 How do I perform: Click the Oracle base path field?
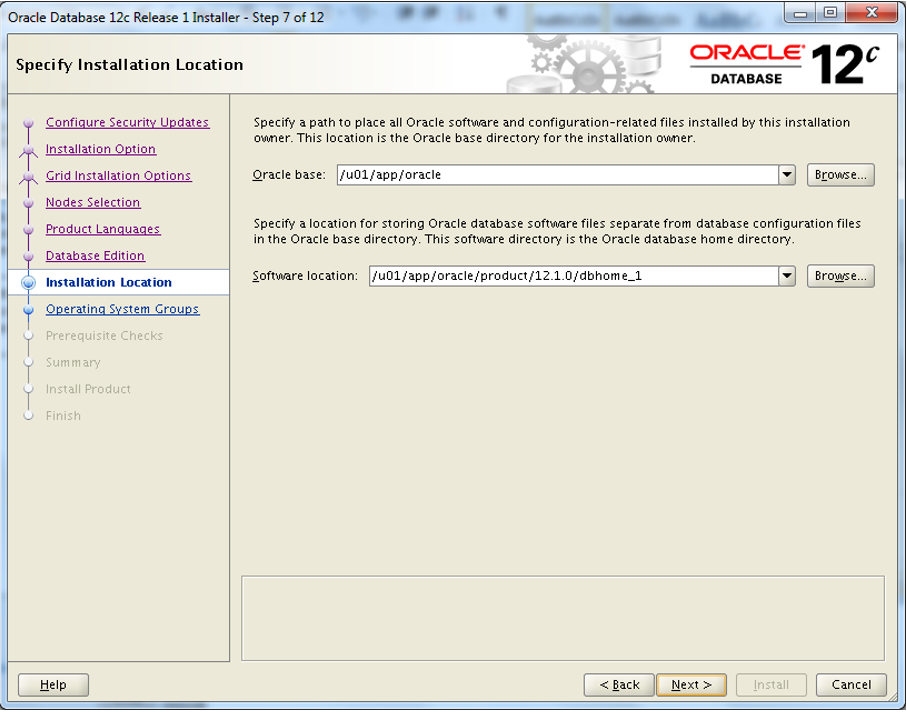click(558, 175)
